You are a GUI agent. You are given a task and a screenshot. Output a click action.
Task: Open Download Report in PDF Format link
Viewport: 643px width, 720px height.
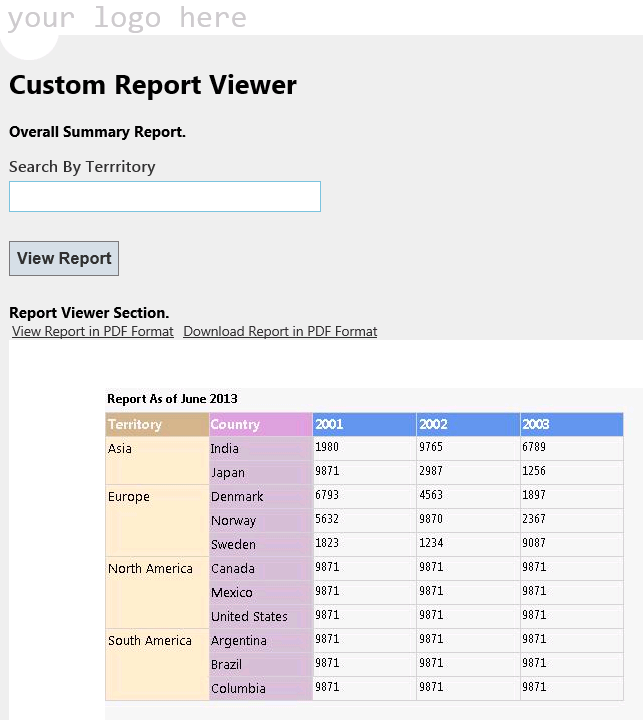click(x=280, y=331)
